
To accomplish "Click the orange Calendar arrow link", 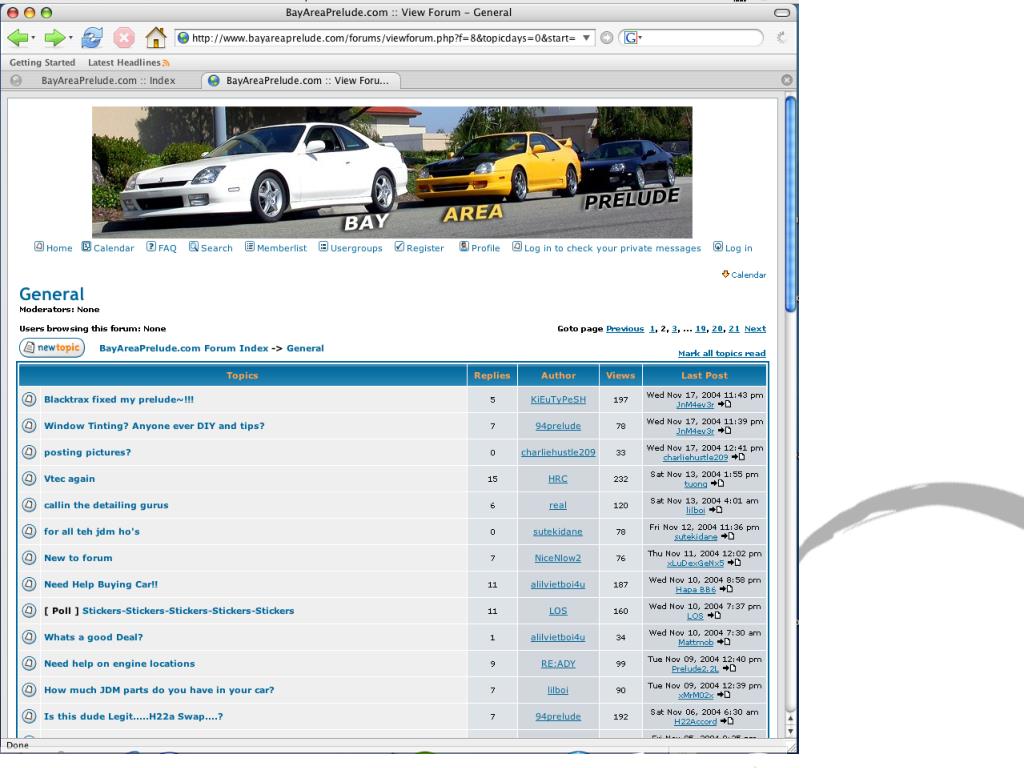I will pos(744,274).
